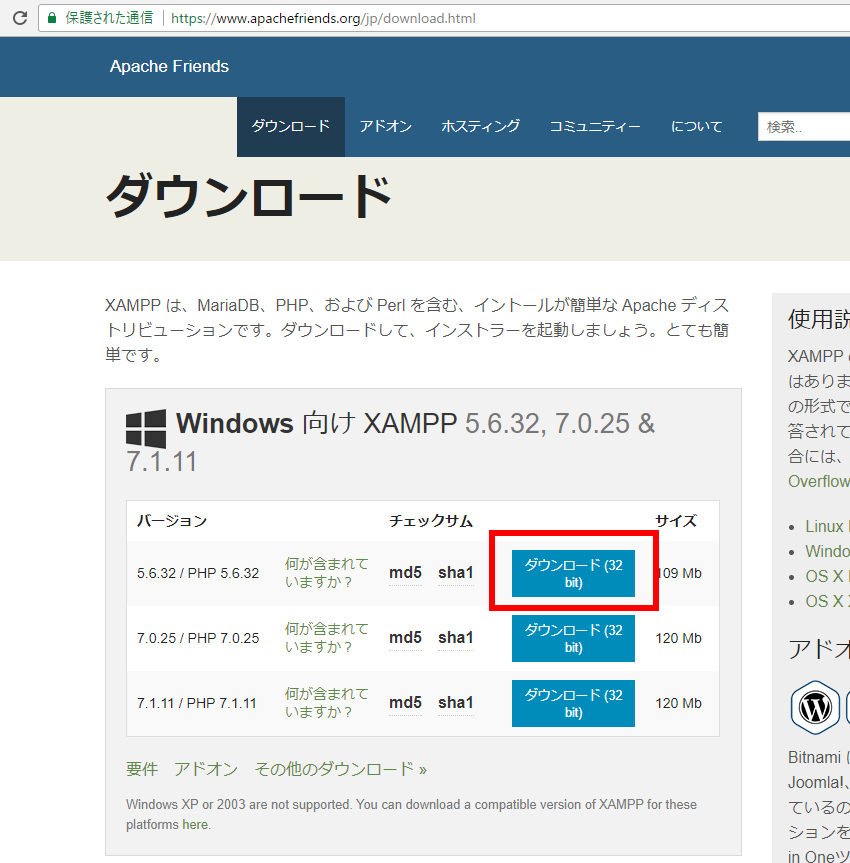Open 何が含まれていますか link for 5.6.32
Viewport: 850px width, 863px height.
click(326, 573)
